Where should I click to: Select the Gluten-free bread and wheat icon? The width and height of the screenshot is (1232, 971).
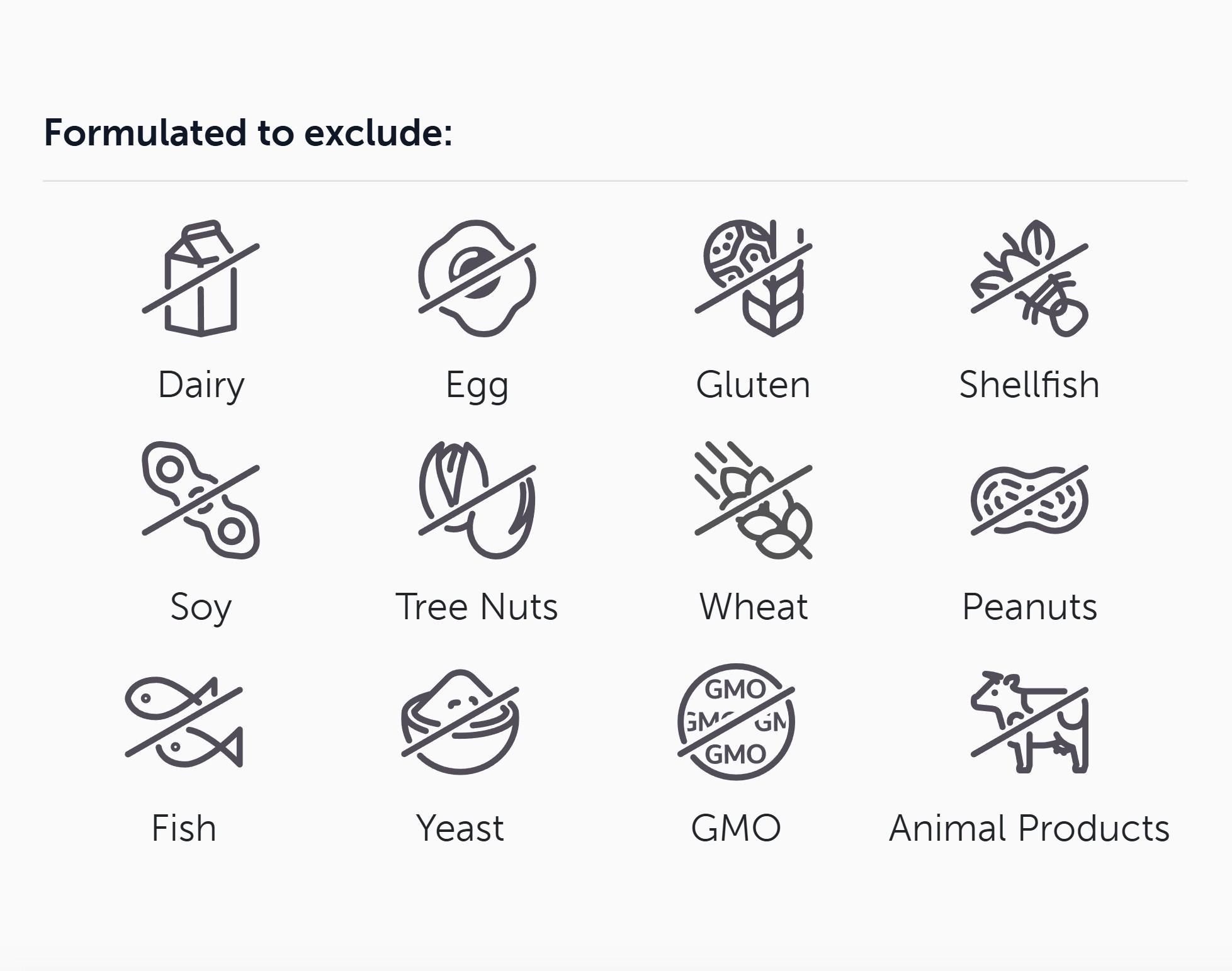click(x=754, y=278)
